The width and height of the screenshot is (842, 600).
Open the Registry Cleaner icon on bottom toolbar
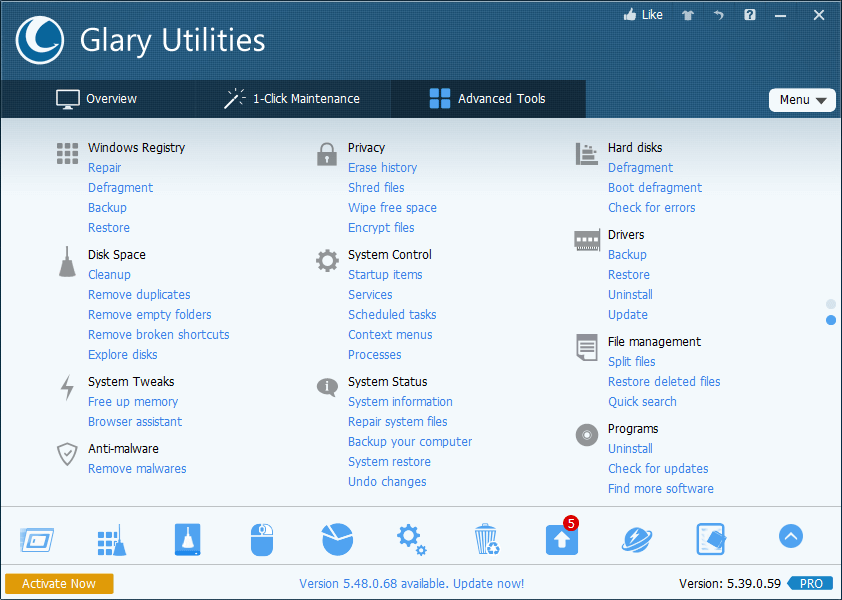(111, 538)
